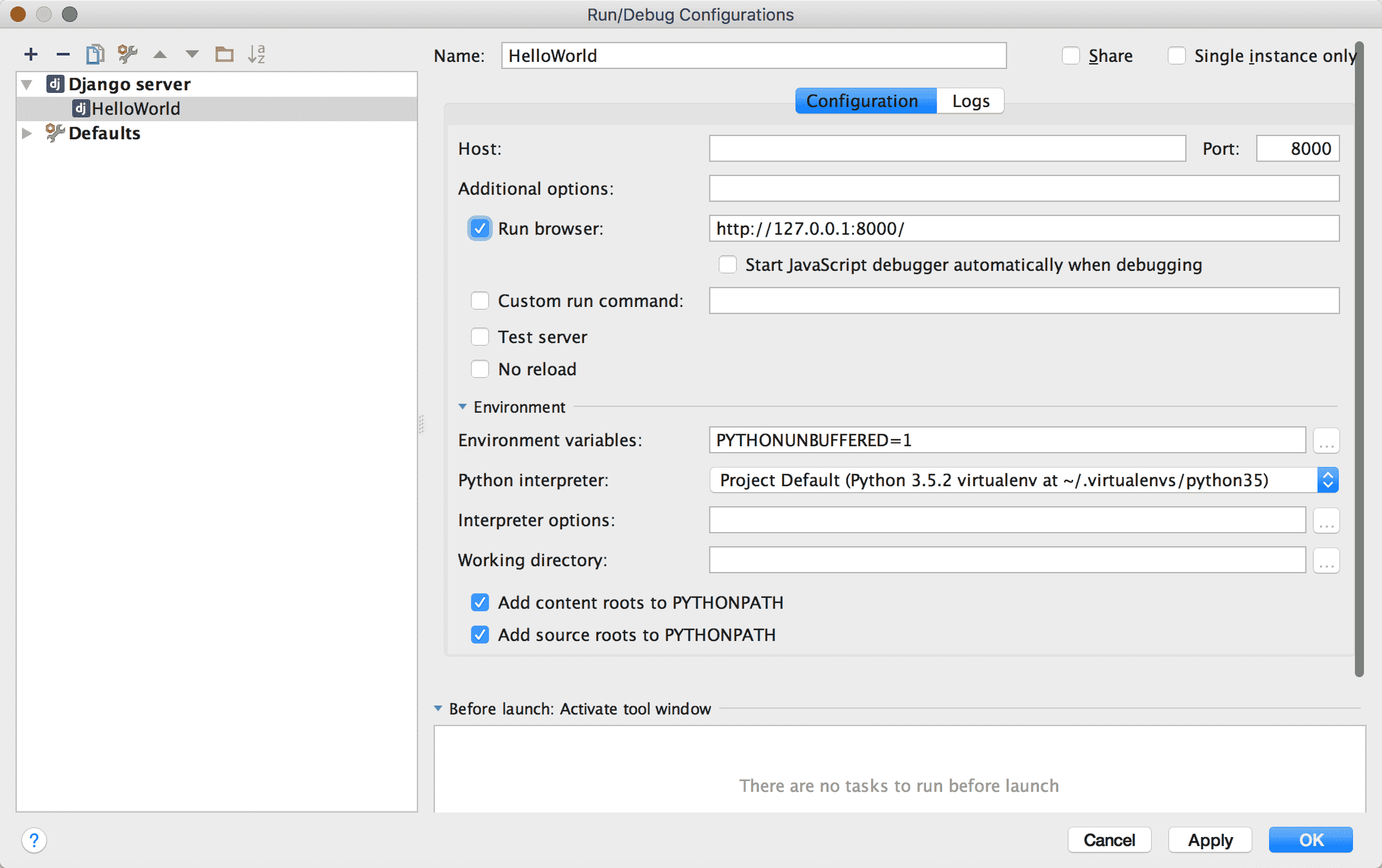
Task: Focus the Additional options field
Action: pos(1024,189)
